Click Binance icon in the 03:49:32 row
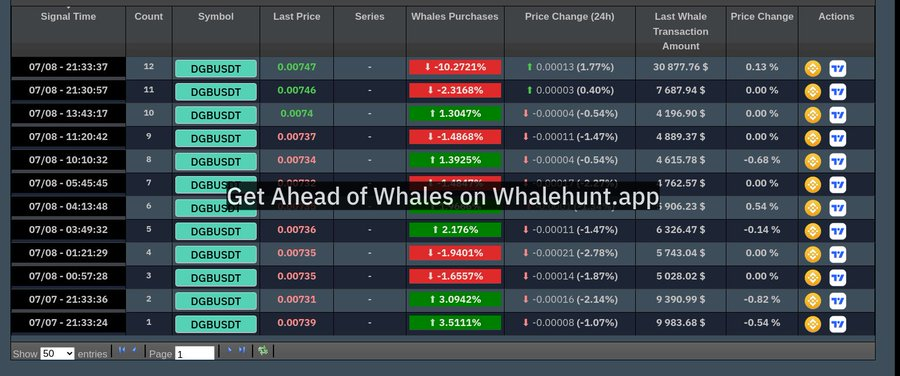This screenshot has width=900, height=376. (812, 231)
